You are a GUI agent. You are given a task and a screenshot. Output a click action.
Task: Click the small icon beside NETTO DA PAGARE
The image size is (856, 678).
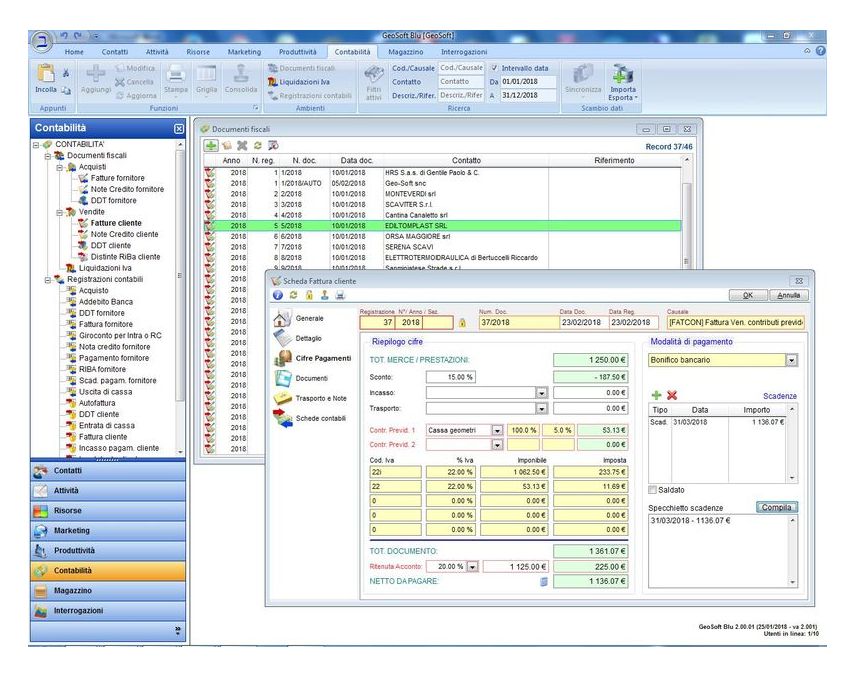pyautogui.click(x=544, y=582)
